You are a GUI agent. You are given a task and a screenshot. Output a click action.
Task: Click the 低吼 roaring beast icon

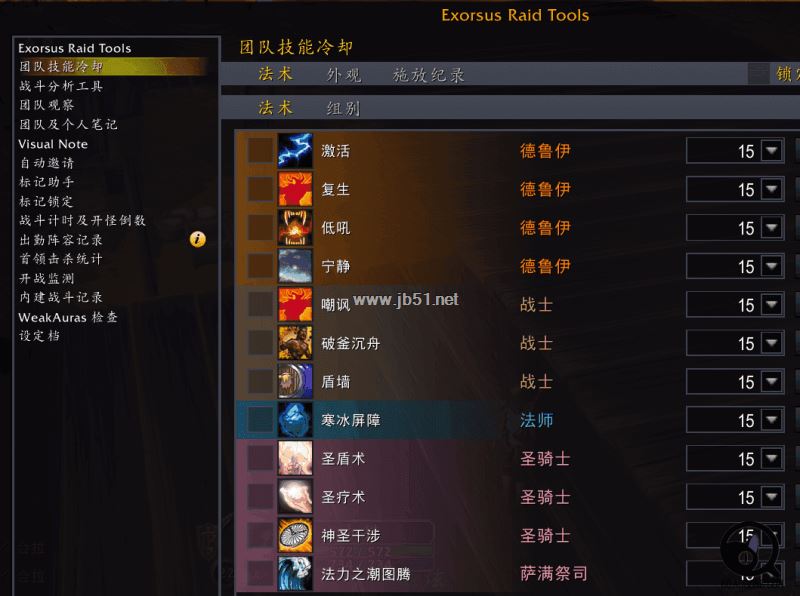click(x=295, y=228)
